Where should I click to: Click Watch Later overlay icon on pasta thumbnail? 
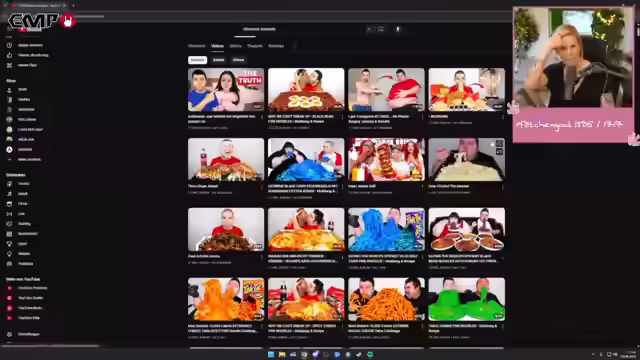coord(499,144)
